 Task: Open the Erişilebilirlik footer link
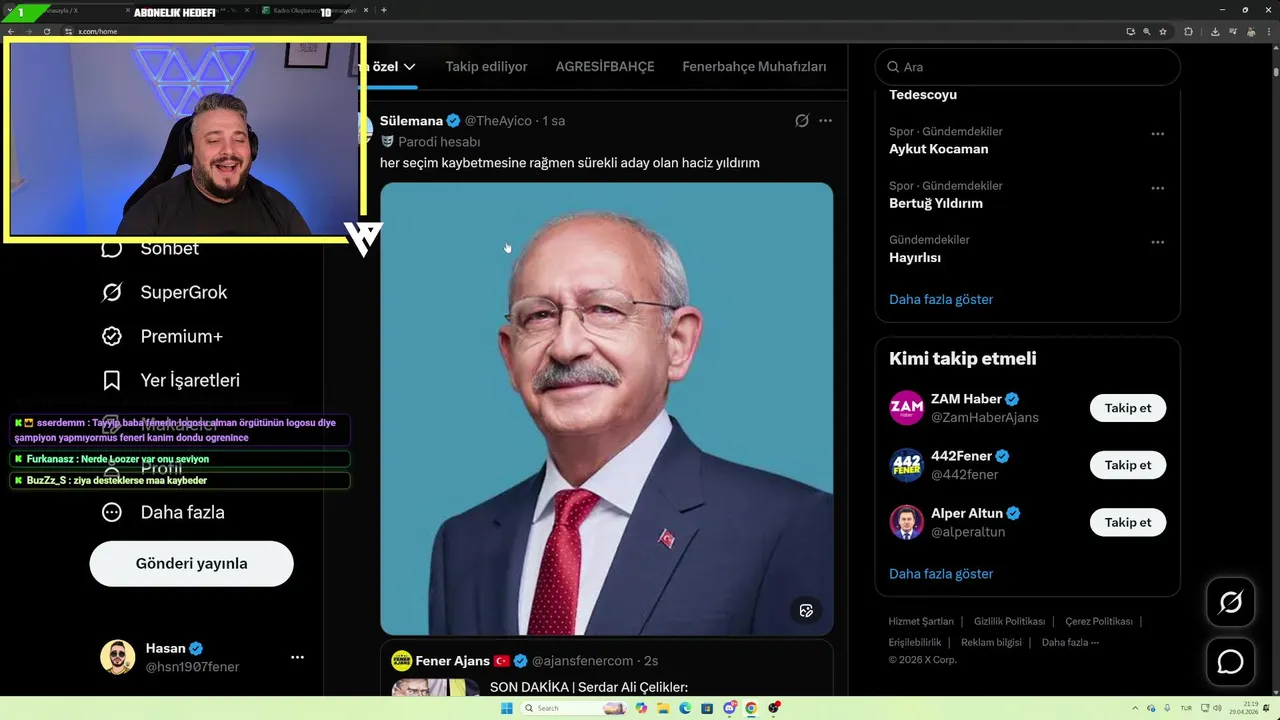pyautogui.click(x=915, y=642)
